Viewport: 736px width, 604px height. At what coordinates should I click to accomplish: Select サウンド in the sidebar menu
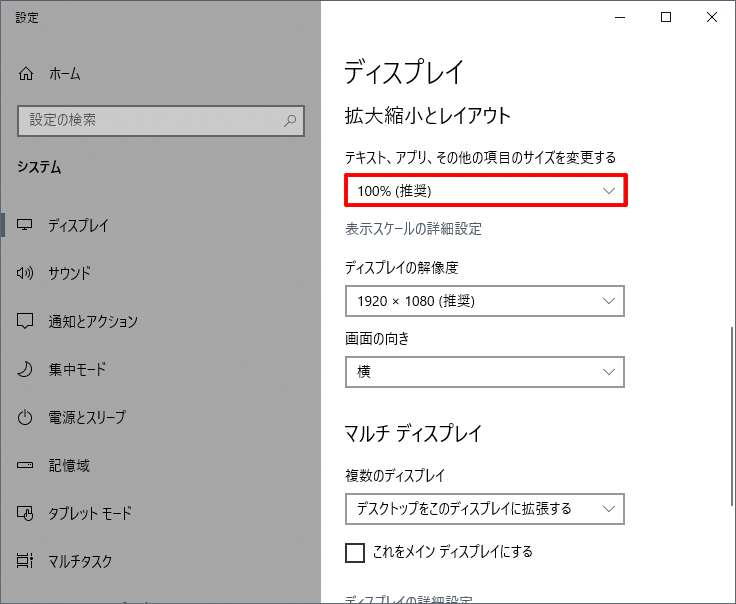coord(70,273)
